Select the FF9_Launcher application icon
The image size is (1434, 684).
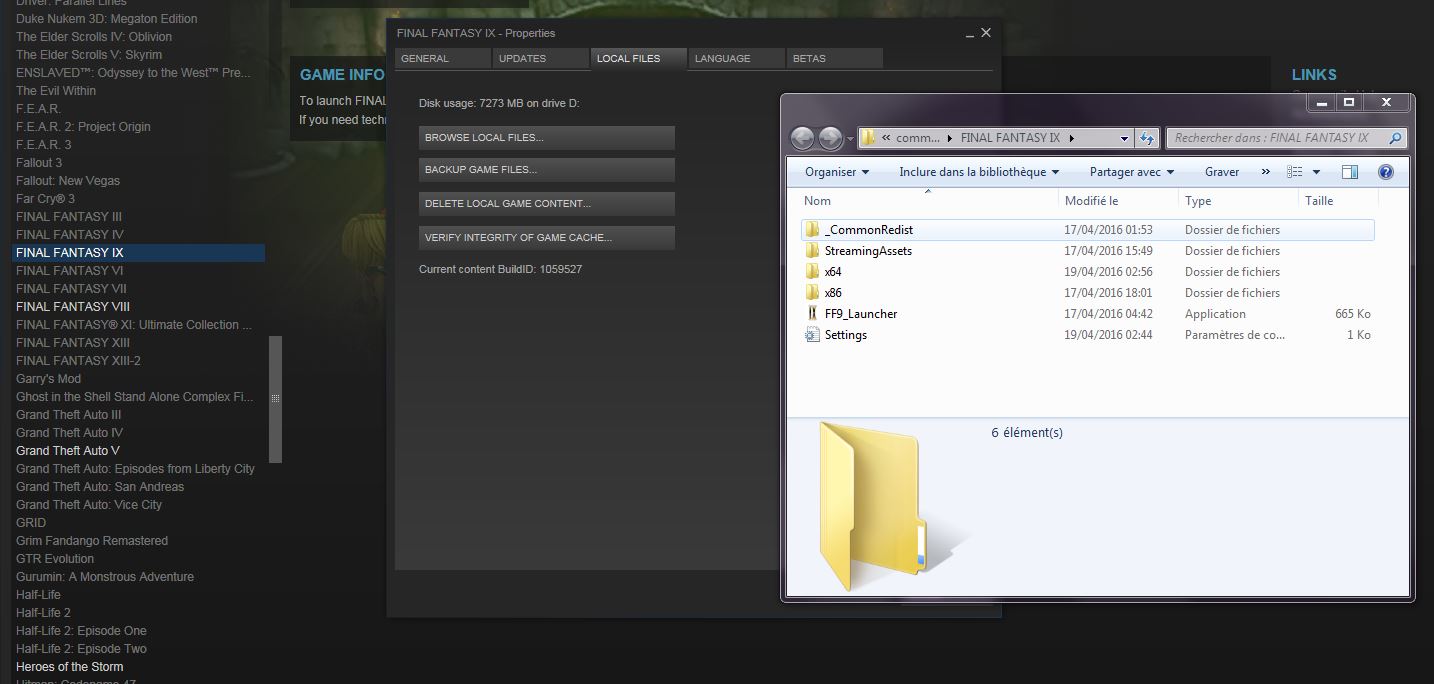point(812,314)
